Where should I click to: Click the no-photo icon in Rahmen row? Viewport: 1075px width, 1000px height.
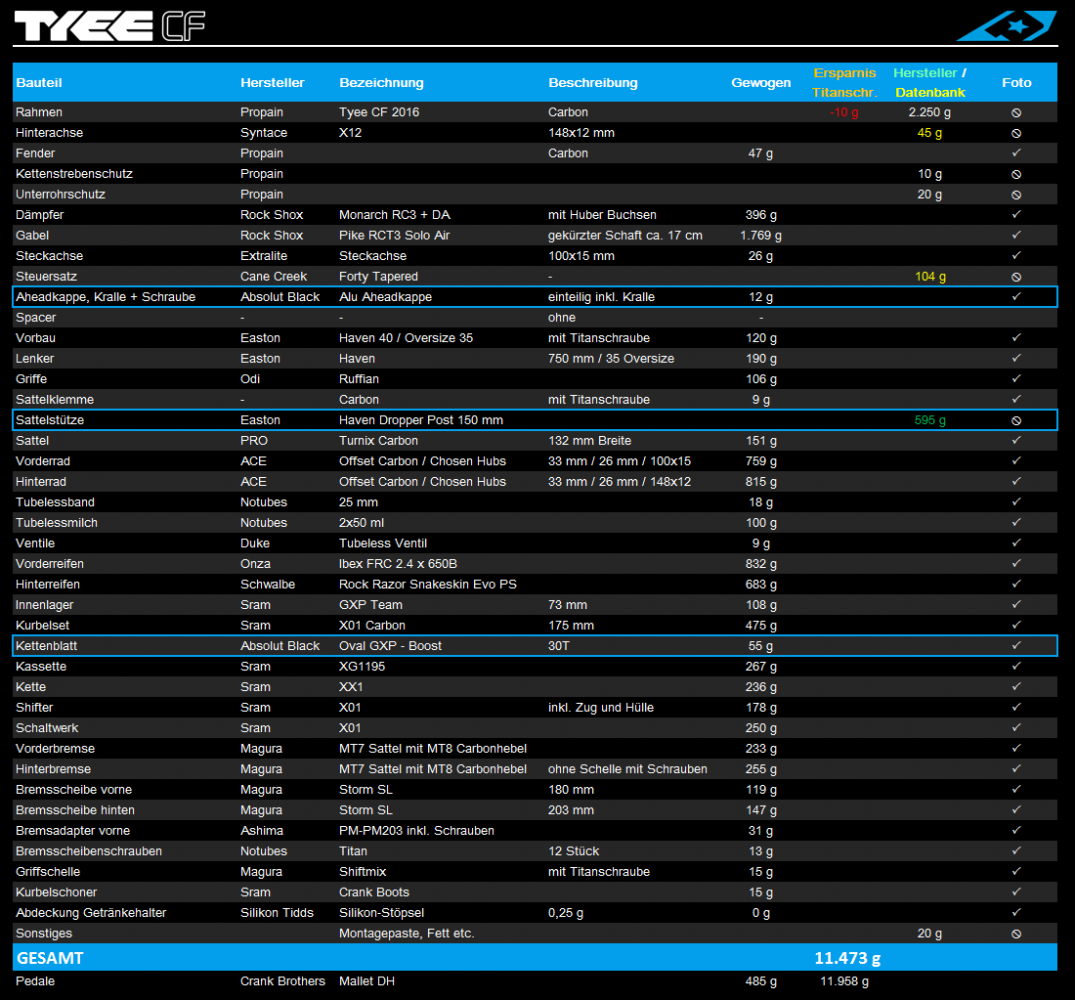point(1016,113)
